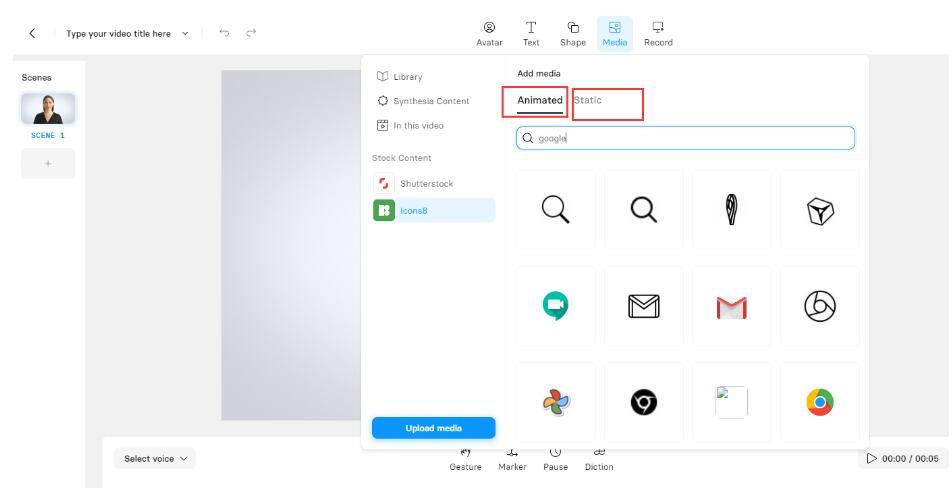Insert a Gesture
This screenshot has height=488, width=952.
coord(466,460)
